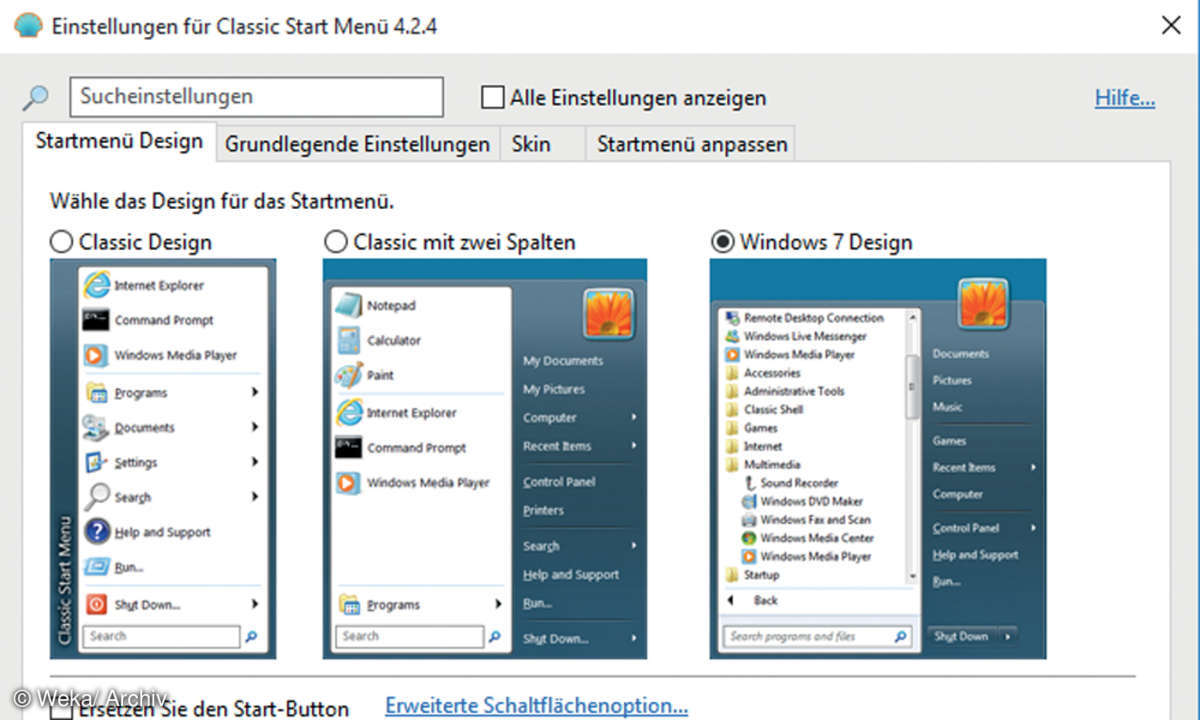This screenshot has height=720, width=1200.
Task: Expand Computer submenu arrow in two-column preview
Action: pyautogui.click(x=634, y=418)
